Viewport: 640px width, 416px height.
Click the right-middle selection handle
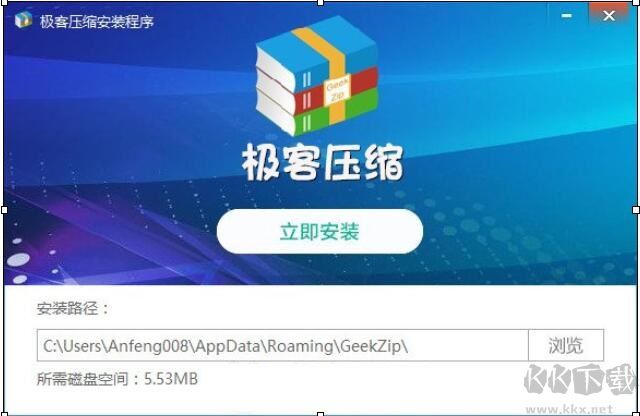636,210
